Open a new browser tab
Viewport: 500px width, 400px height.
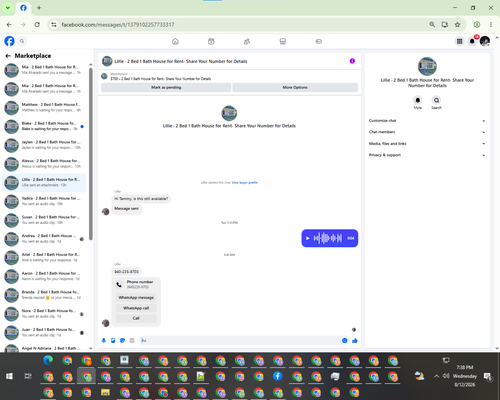[x=39, y=8]
